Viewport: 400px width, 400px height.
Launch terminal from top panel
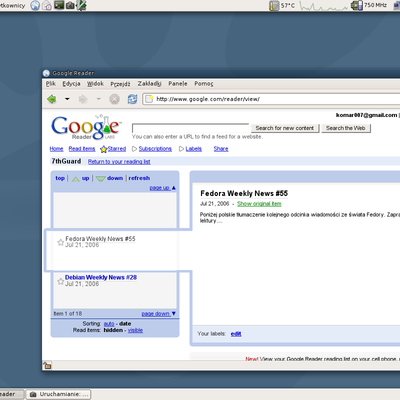point(59,5)
